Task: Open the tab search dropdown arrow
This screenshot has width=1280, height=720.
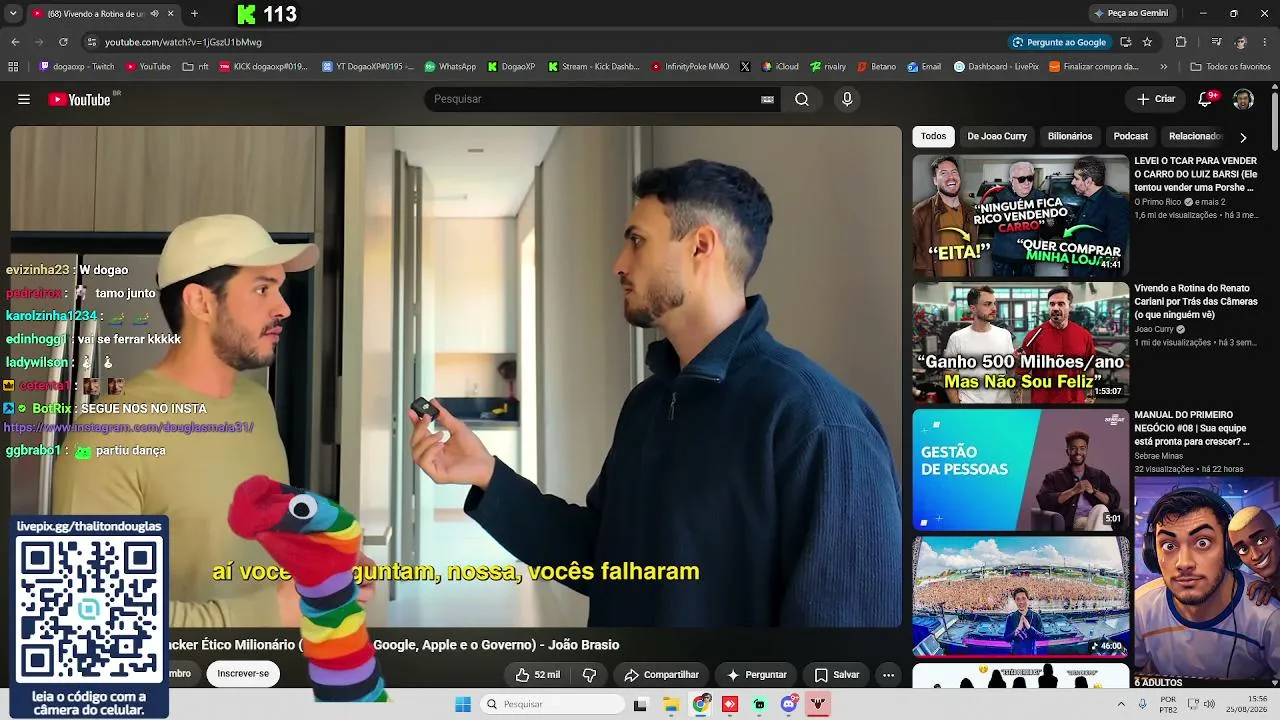Action: pos(13,14)
